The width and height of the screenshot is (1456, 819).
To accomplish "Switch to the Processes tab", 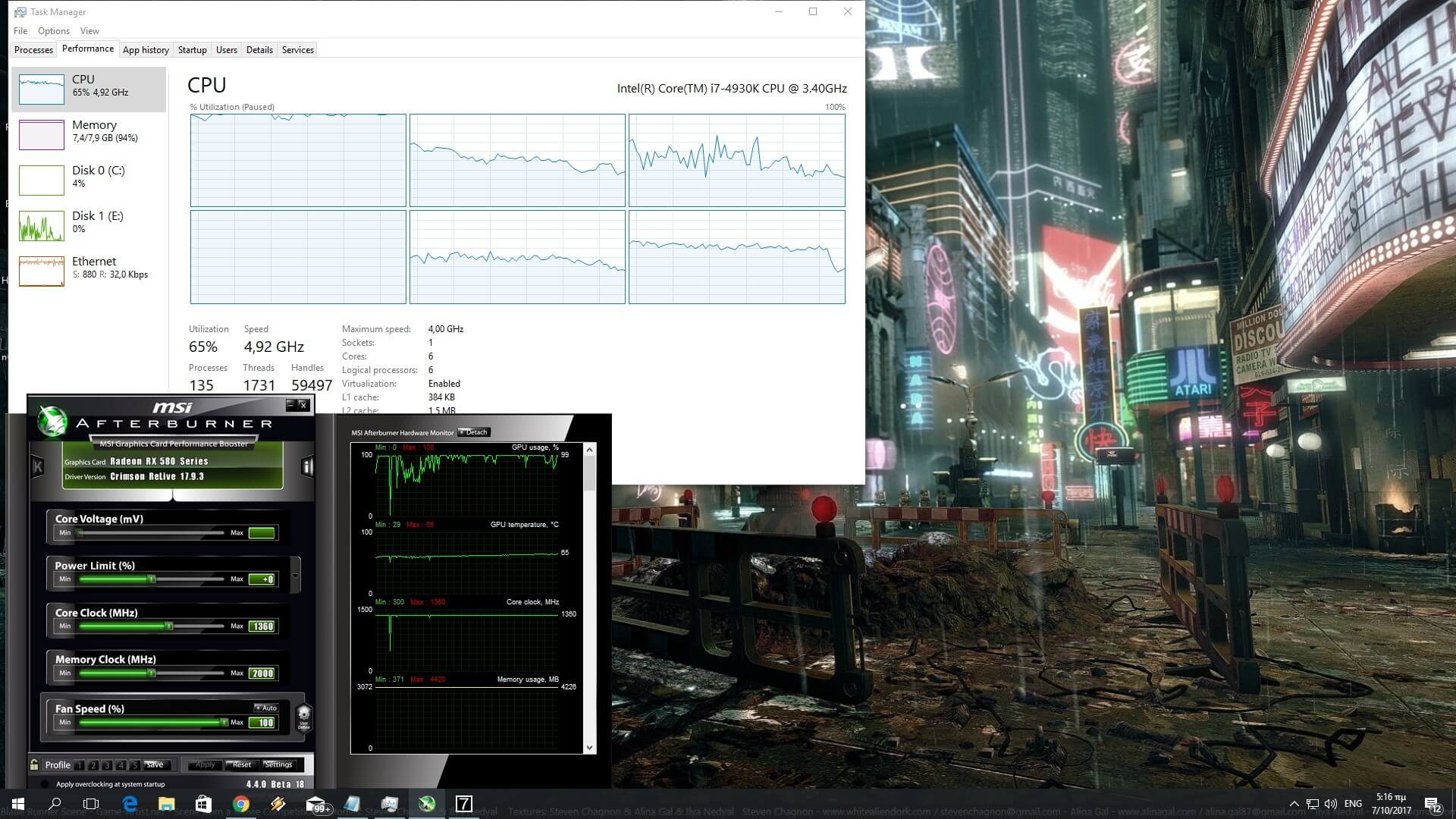I will (33, 50).
